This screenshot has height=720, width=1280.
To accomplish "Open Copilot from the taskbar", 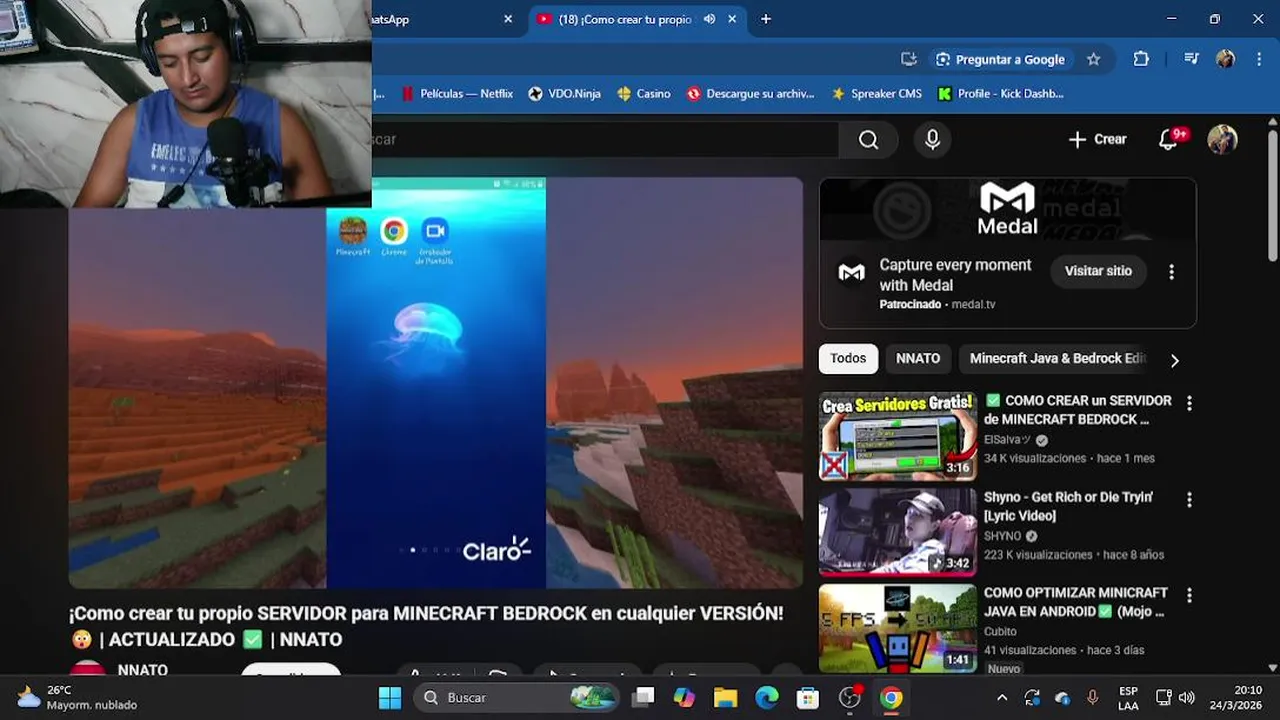I will [x=684, y=697].
